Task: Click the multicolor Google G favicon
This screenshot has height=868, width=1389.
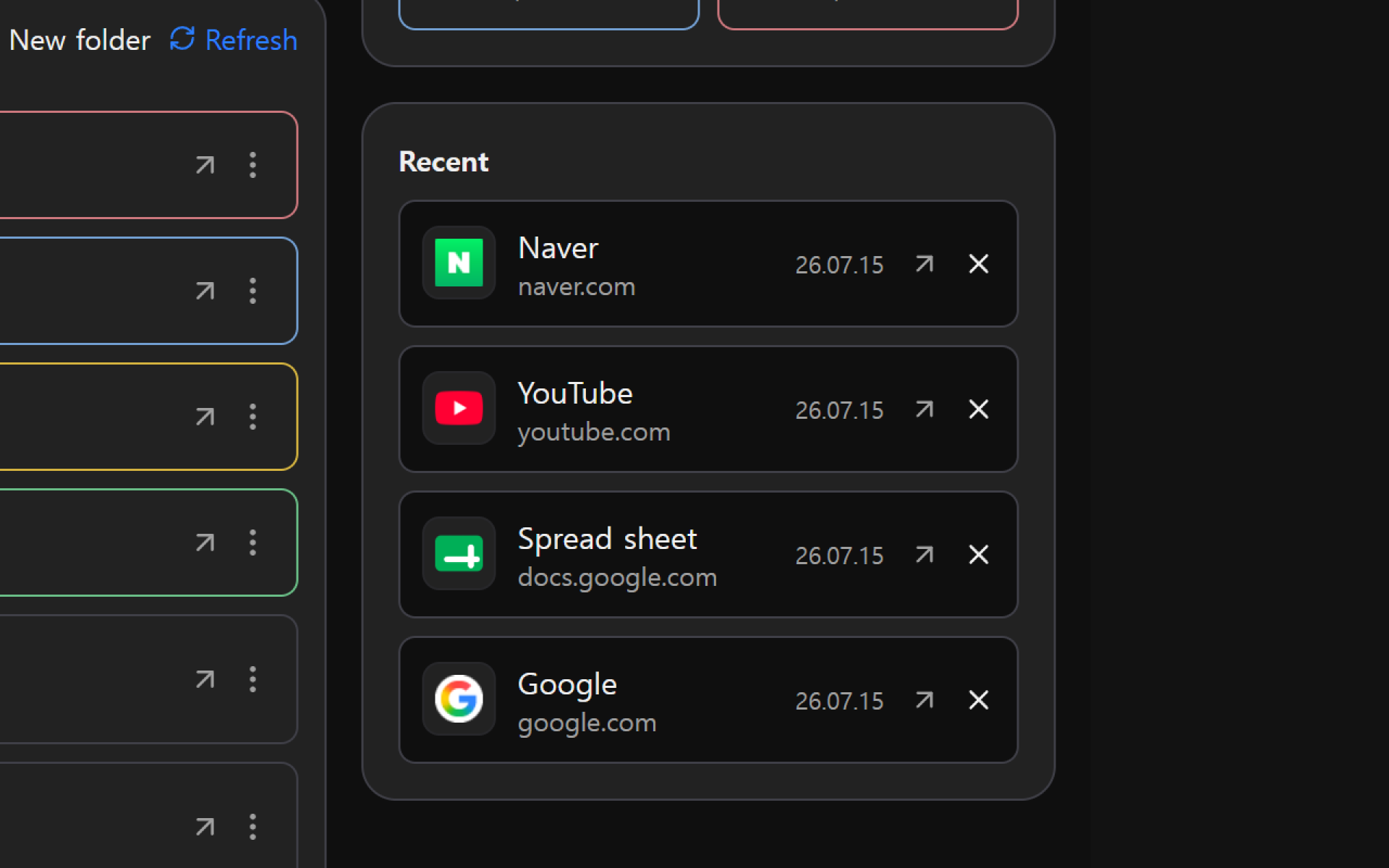Action: [x=459, y=699]
